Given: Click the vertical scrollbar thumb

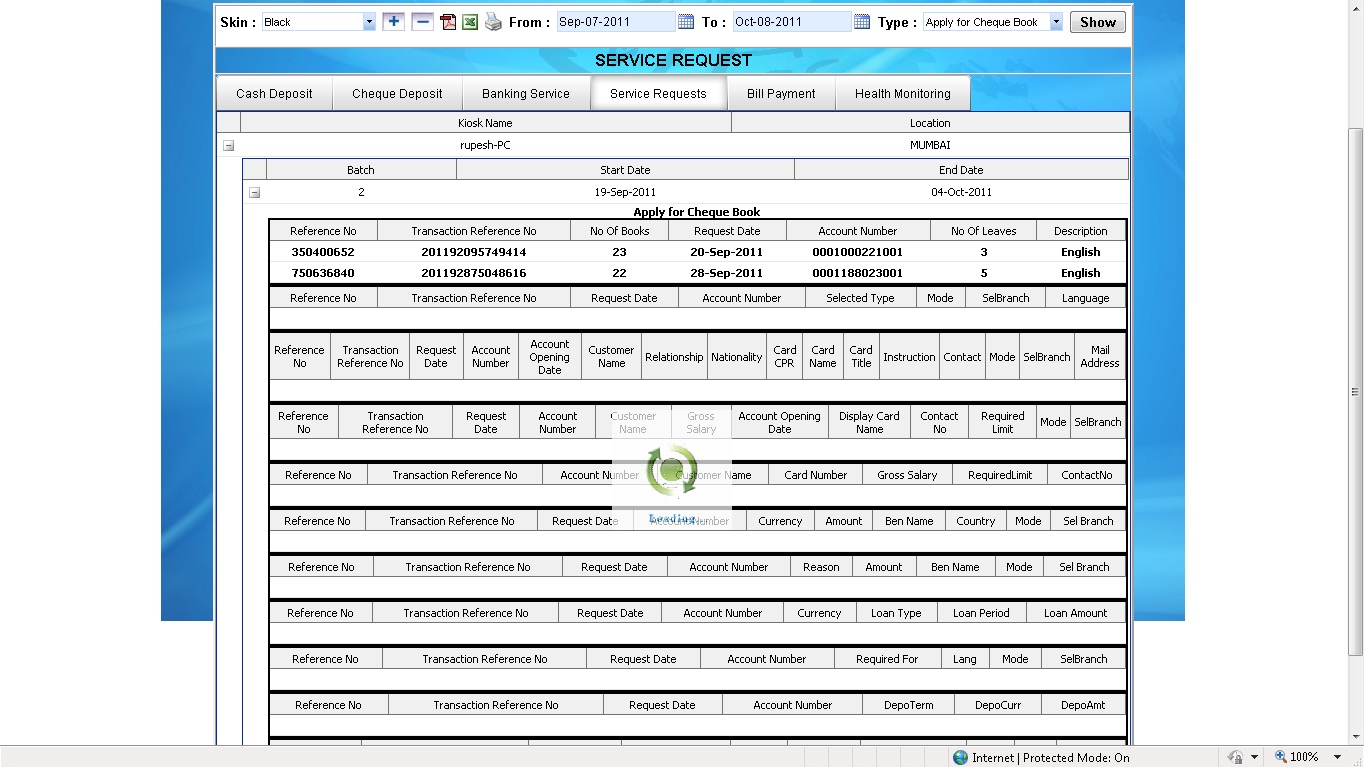Looking at the screenshot, I should [x=1355, y=392].
